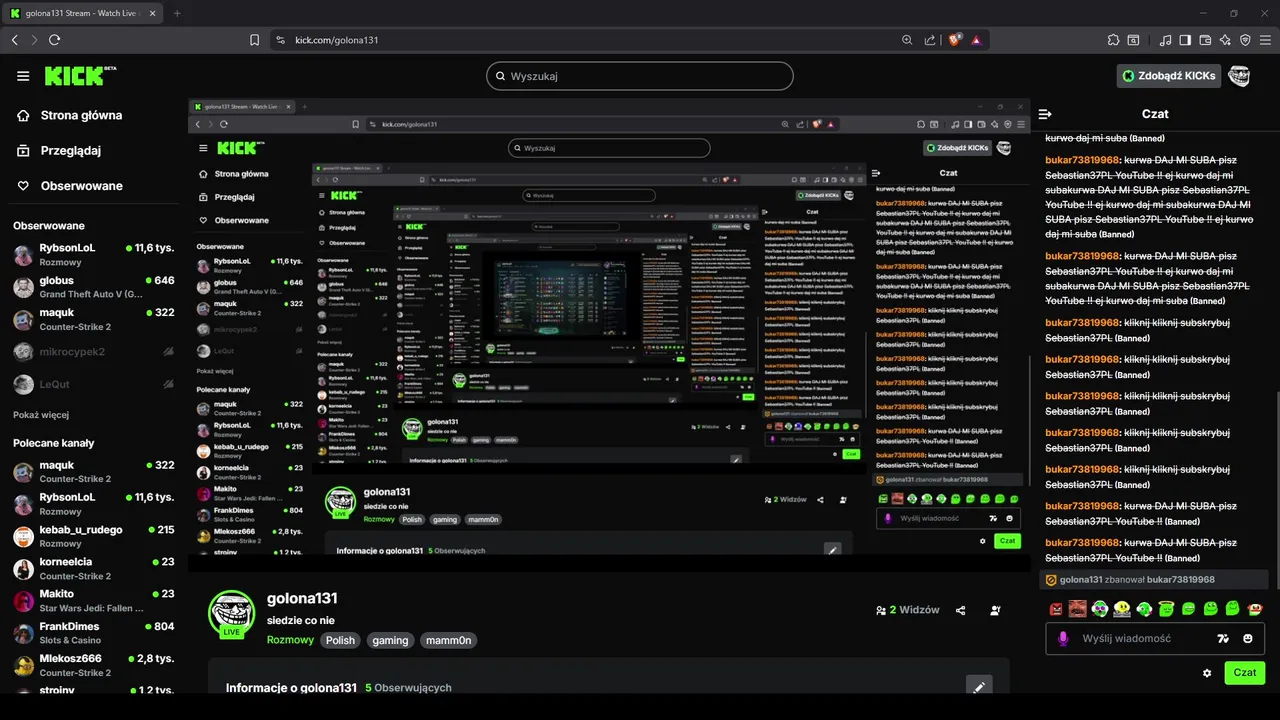
Task: Click the mamm0n tag
Action: coord(448,640)
